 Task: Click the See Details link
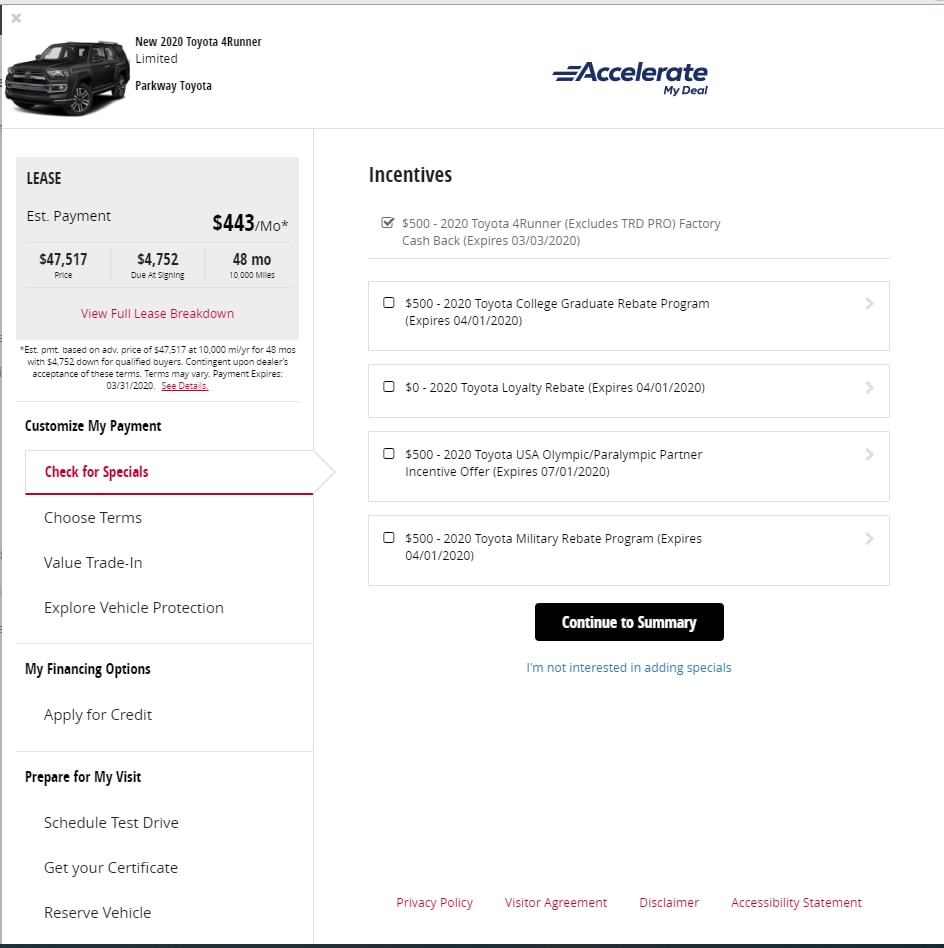click(x=184, y=386)
